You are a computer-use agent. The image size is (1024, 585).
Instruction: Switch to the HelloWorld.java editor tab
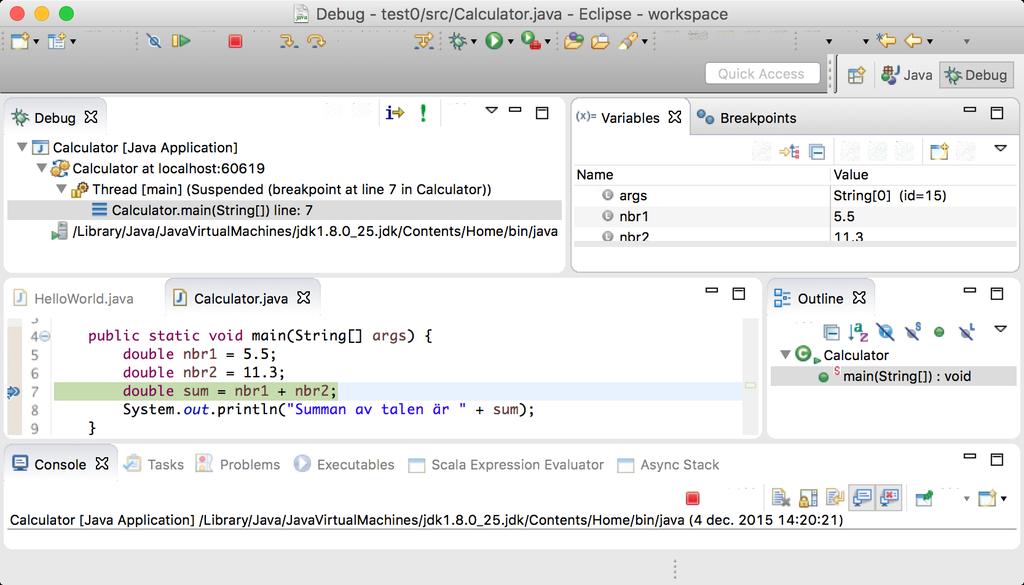coord(74,298)
